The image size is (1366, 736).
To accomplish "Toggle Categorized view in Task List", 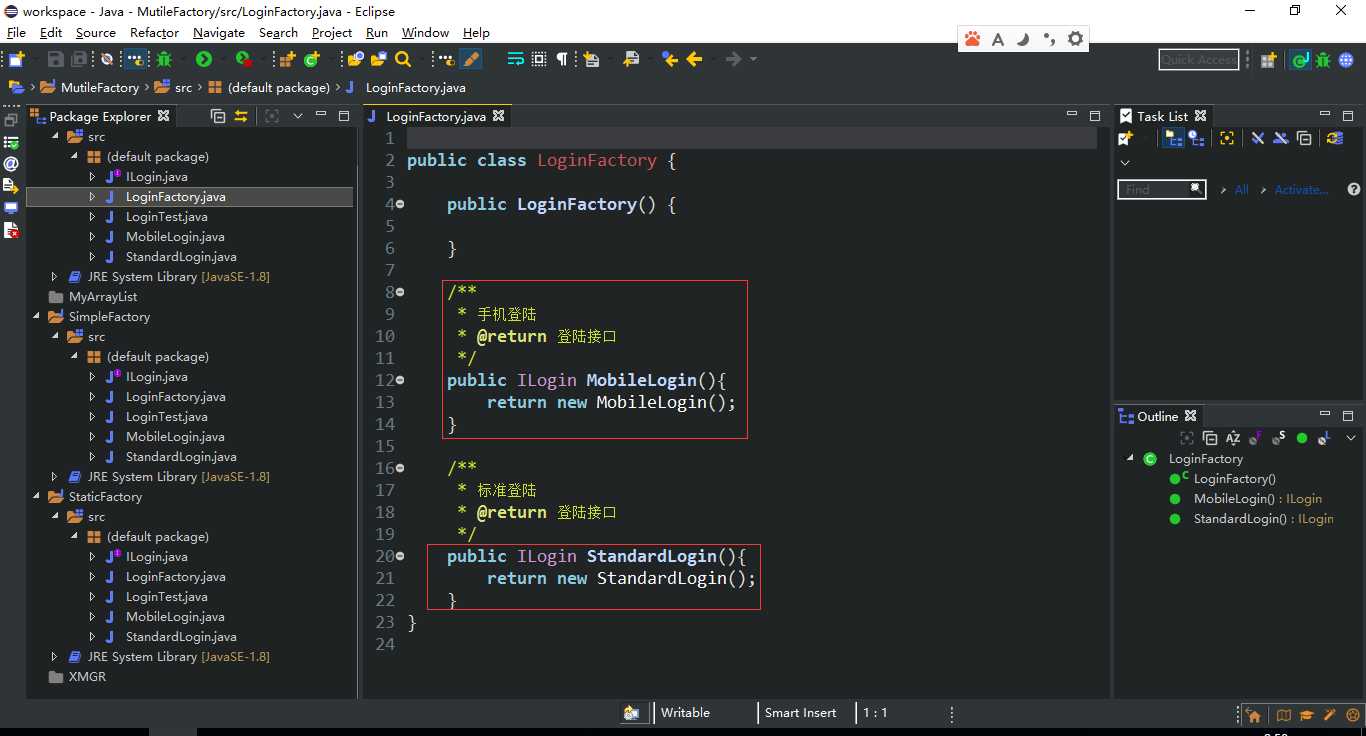I will point(1174,138).
